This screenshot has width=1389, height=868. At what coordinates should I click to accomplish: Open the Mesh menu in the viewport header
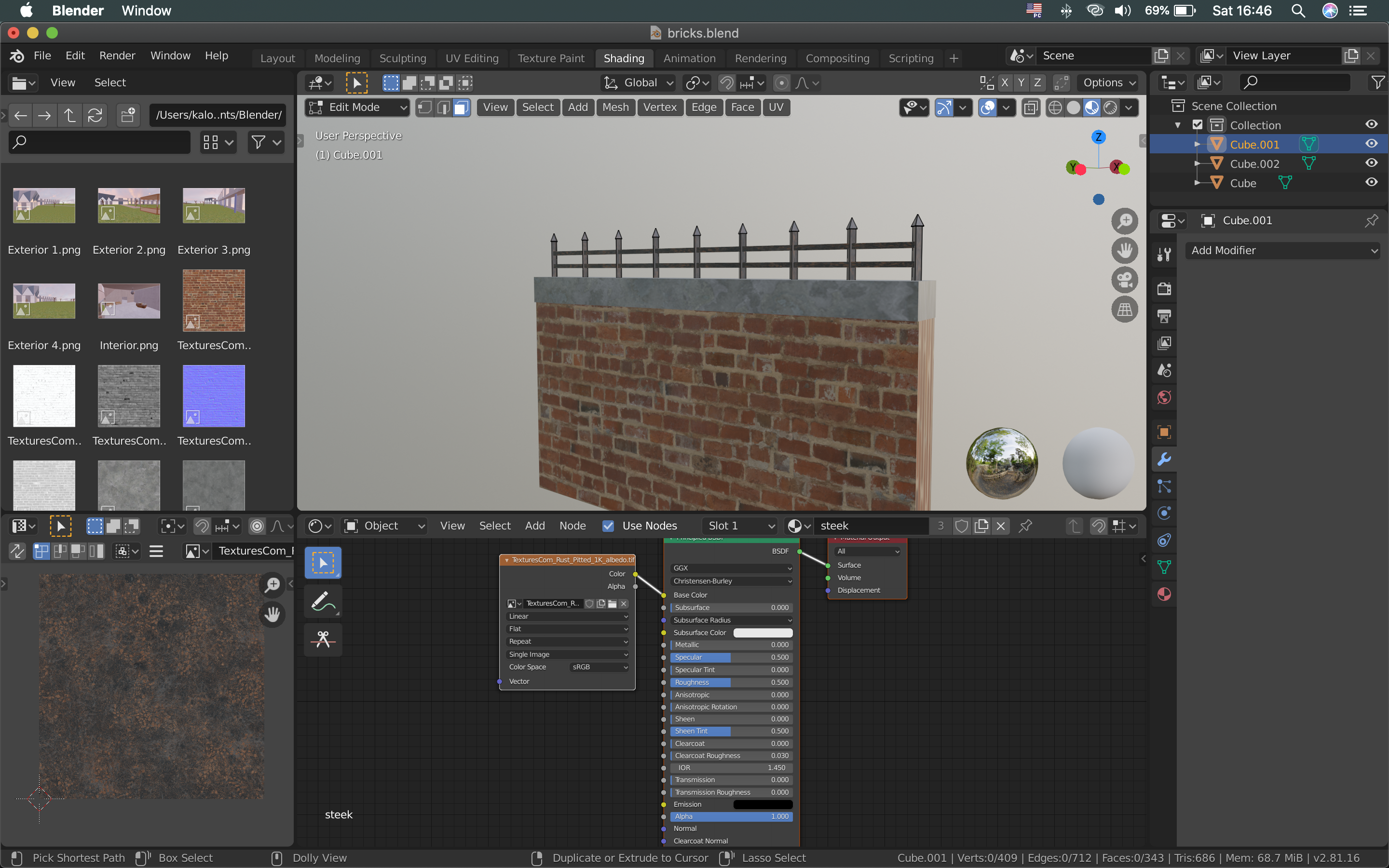[x=615, y=107]
